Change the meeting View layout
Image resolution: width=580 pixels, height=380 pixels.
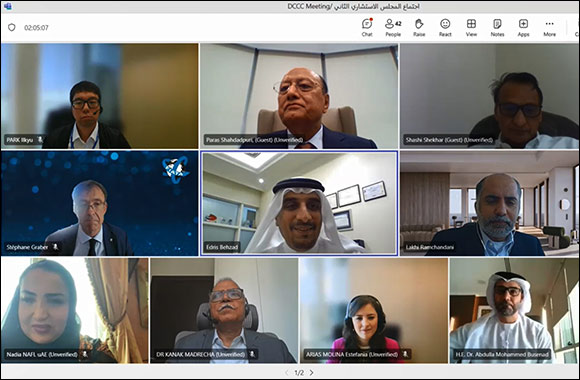coord(471,28)
